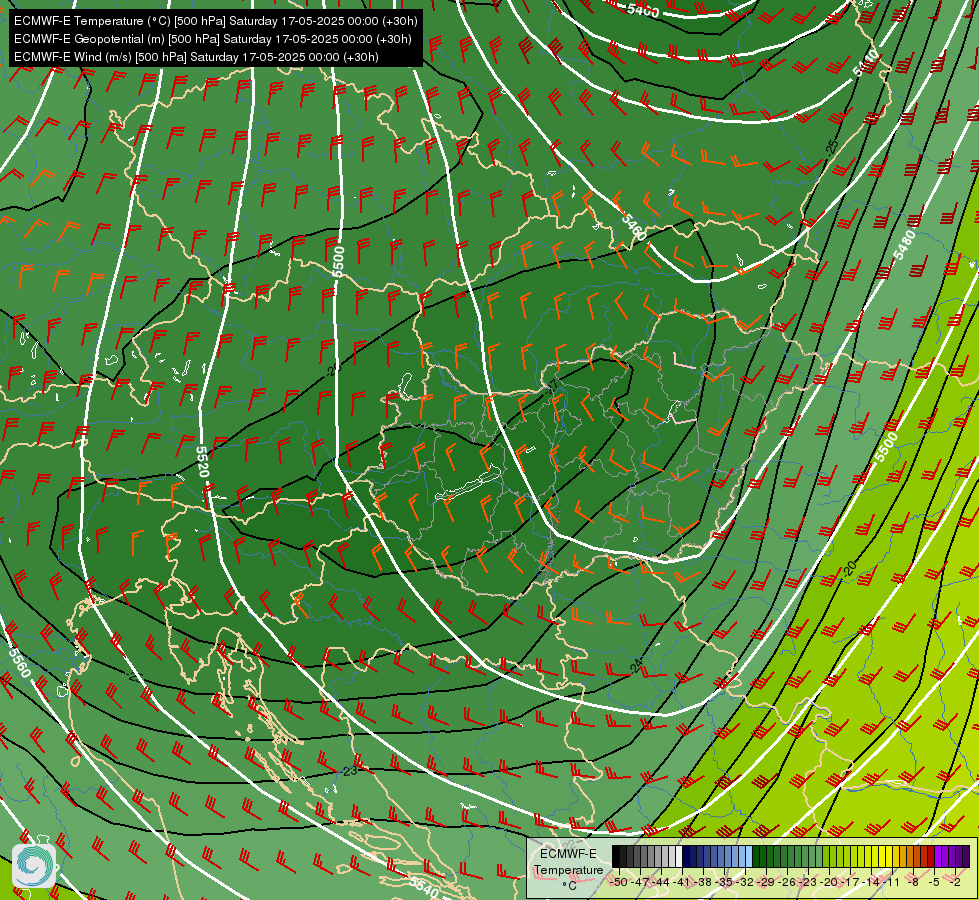Image resolution: width=979 pixels, height=900 pixels.
Task: Click the -47 tick label in legend
Action: (x=640, y=882)
